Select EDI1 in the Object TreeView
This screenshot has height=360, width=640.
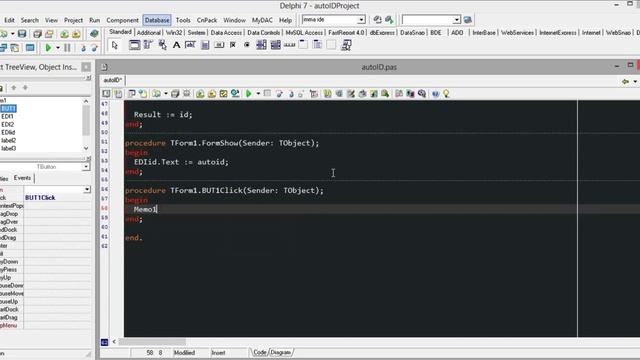point(8,117)
